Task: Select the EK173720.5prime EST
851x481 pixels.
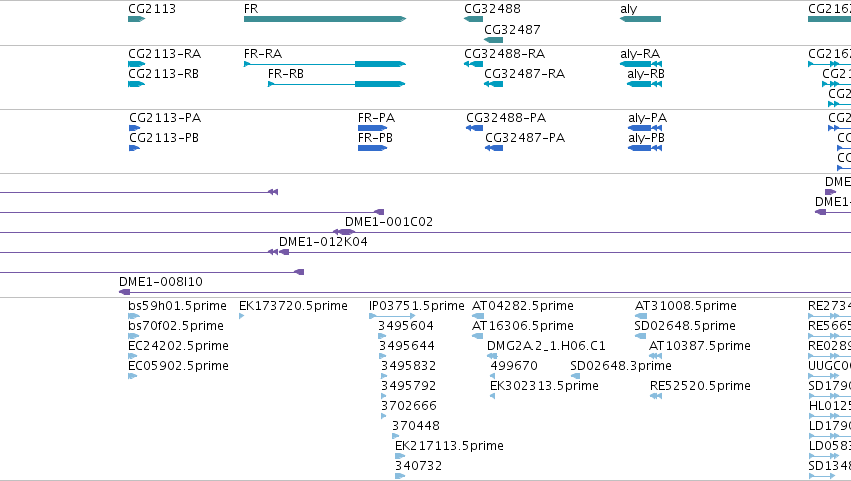Action: coord(242,316)
